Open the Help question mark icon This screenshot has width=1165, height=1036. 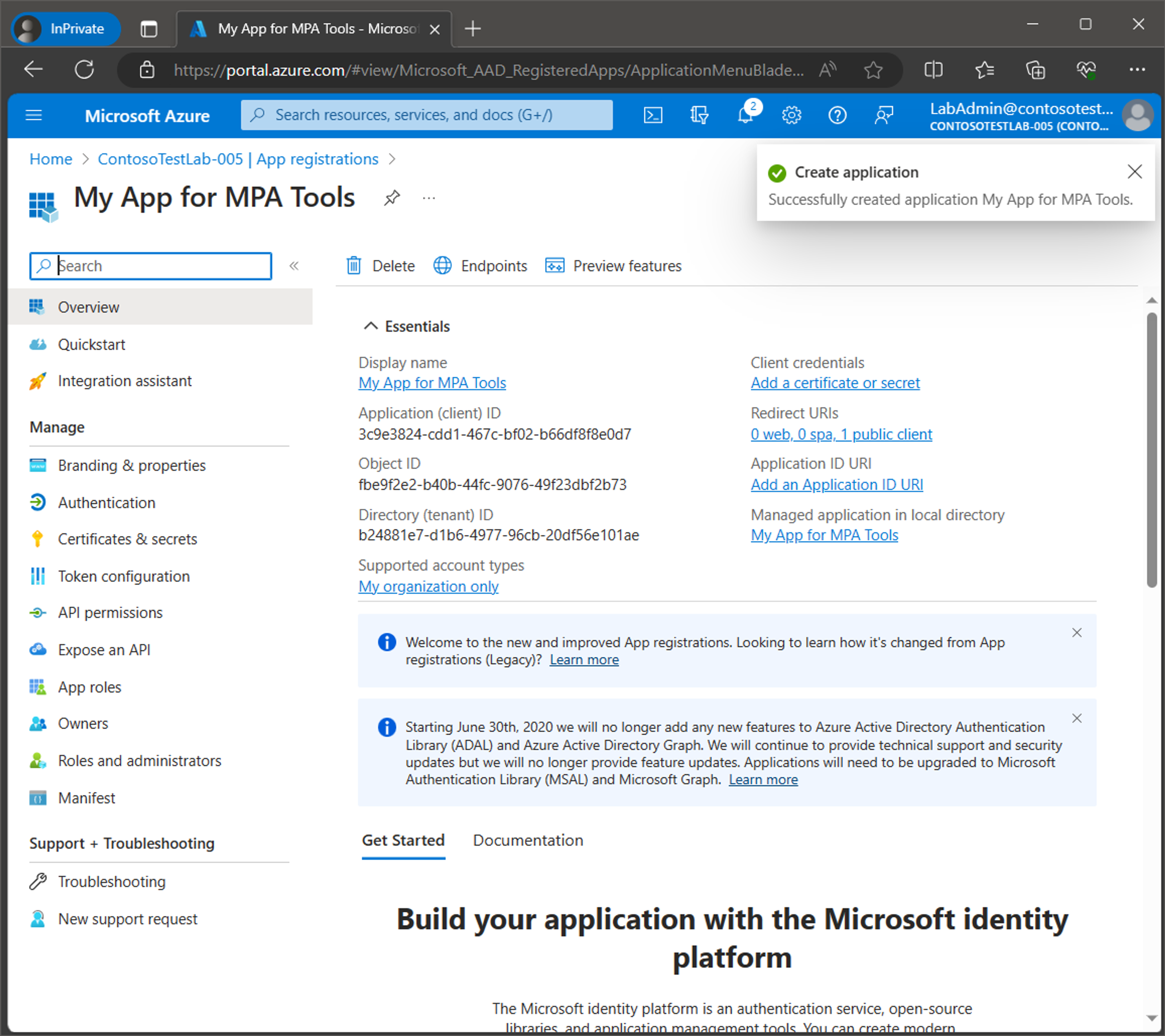click(837, 116)
